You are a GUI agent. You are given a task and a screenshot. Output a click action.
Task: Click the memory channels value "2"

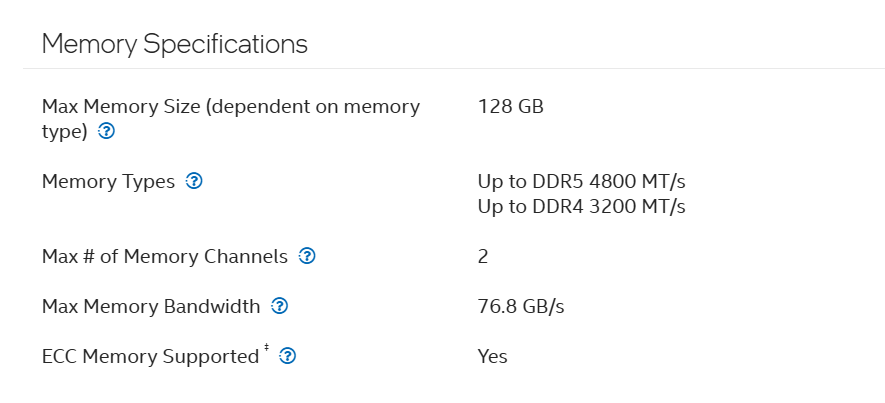(483, 256)
